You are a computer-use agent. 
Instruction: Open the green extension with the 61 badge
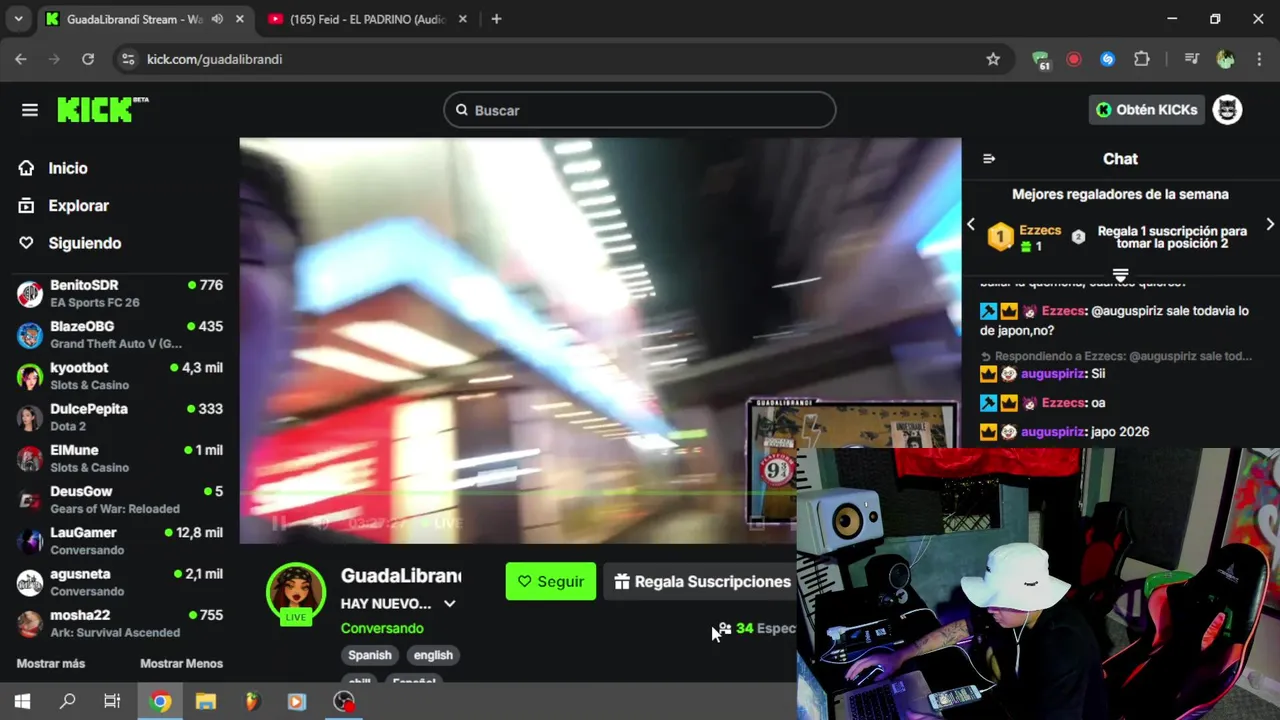click(x=1041, y=60)
